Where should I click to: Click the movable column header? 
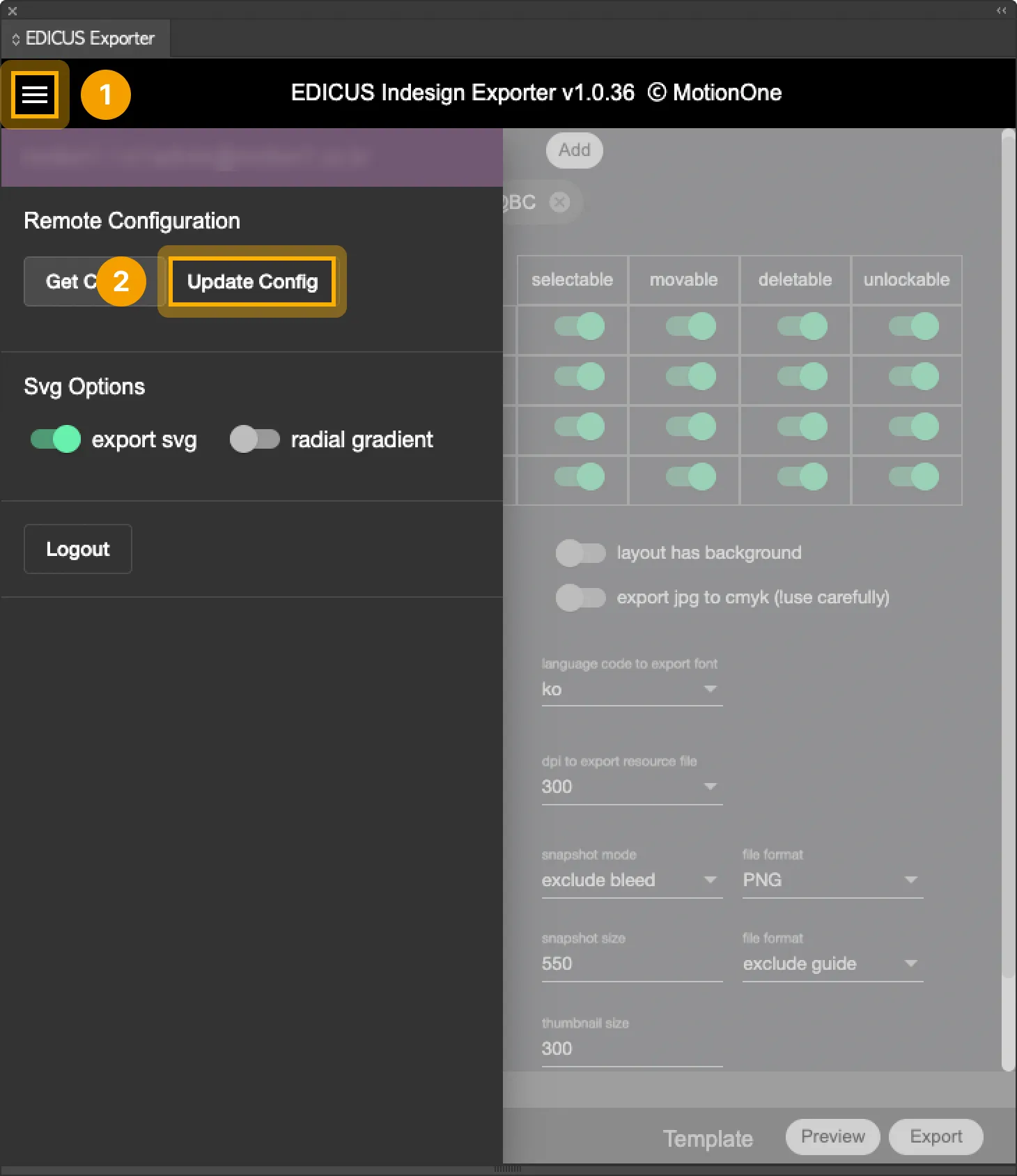684,279
